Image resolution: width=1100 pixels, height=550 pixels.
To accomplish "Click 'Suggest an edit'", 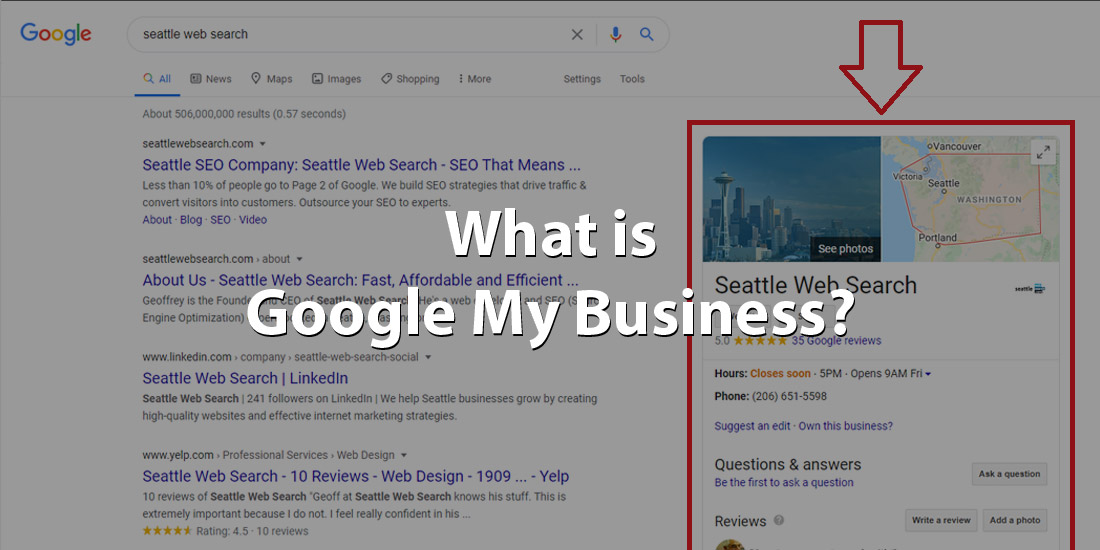I will [752, 426].
